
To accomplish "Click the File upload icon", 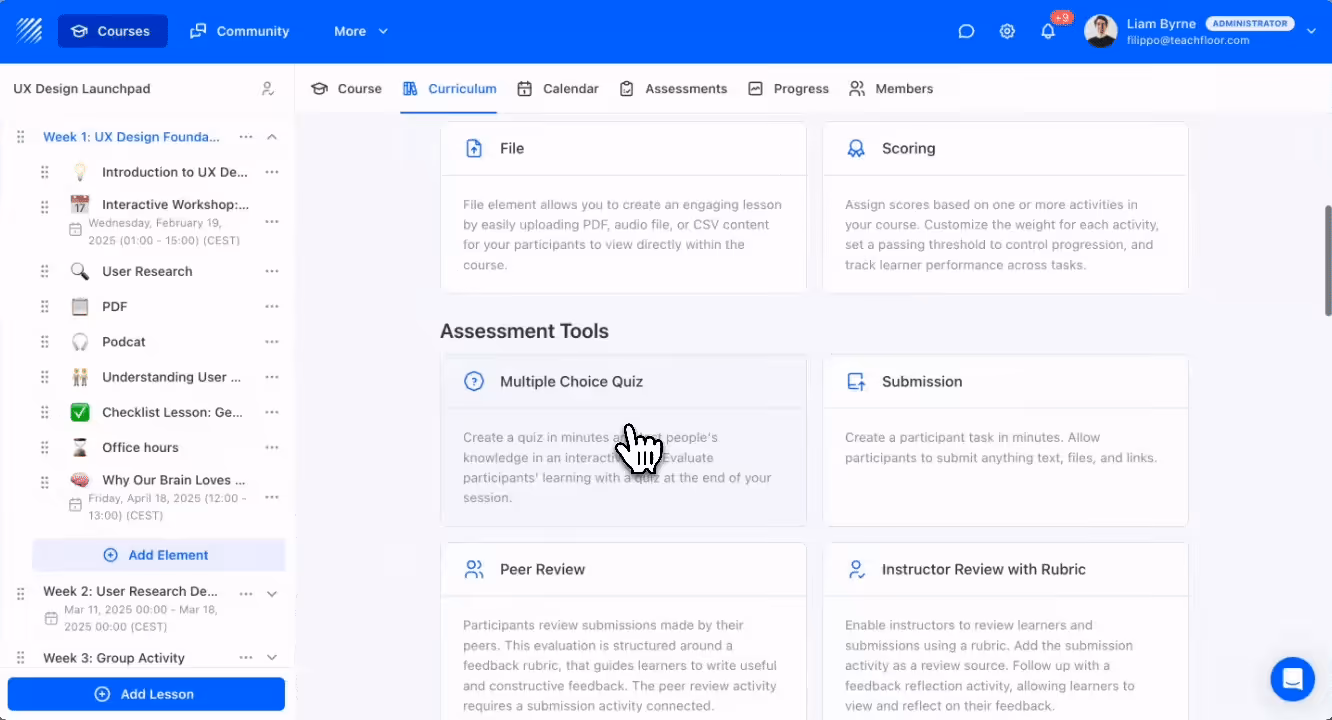I will pos(474,148).
